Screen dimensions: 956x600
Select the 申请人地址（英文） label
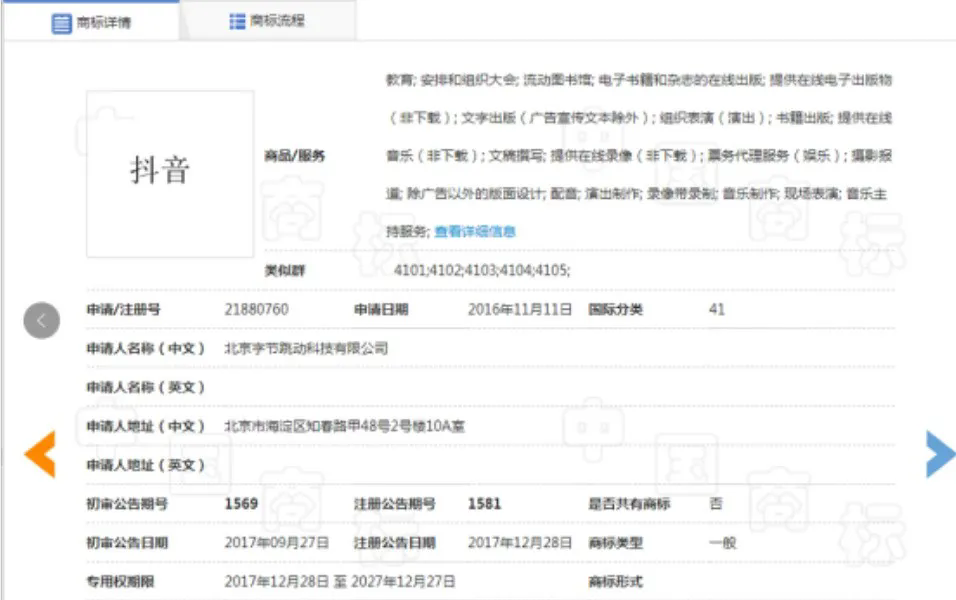(146, 465)
